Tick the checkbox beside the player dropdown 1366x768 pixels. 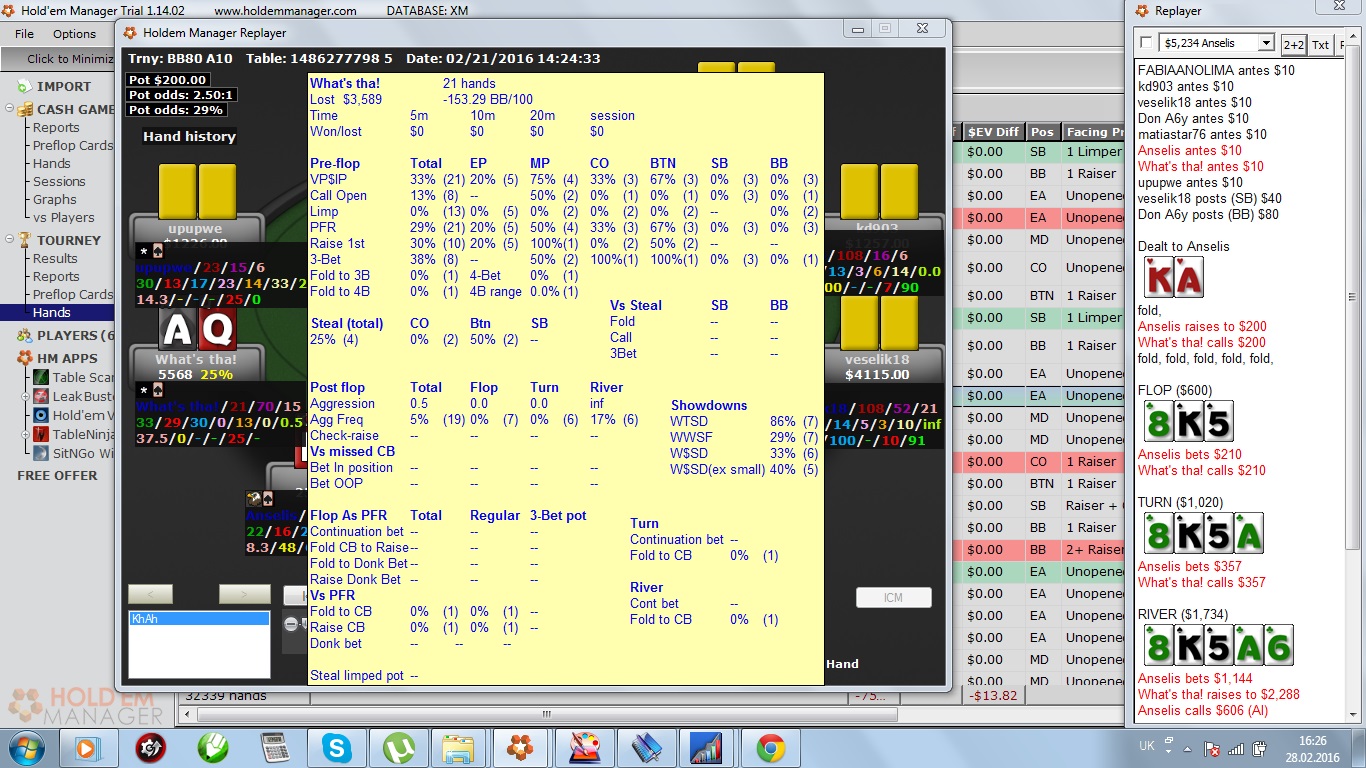tap(1146, 42)
